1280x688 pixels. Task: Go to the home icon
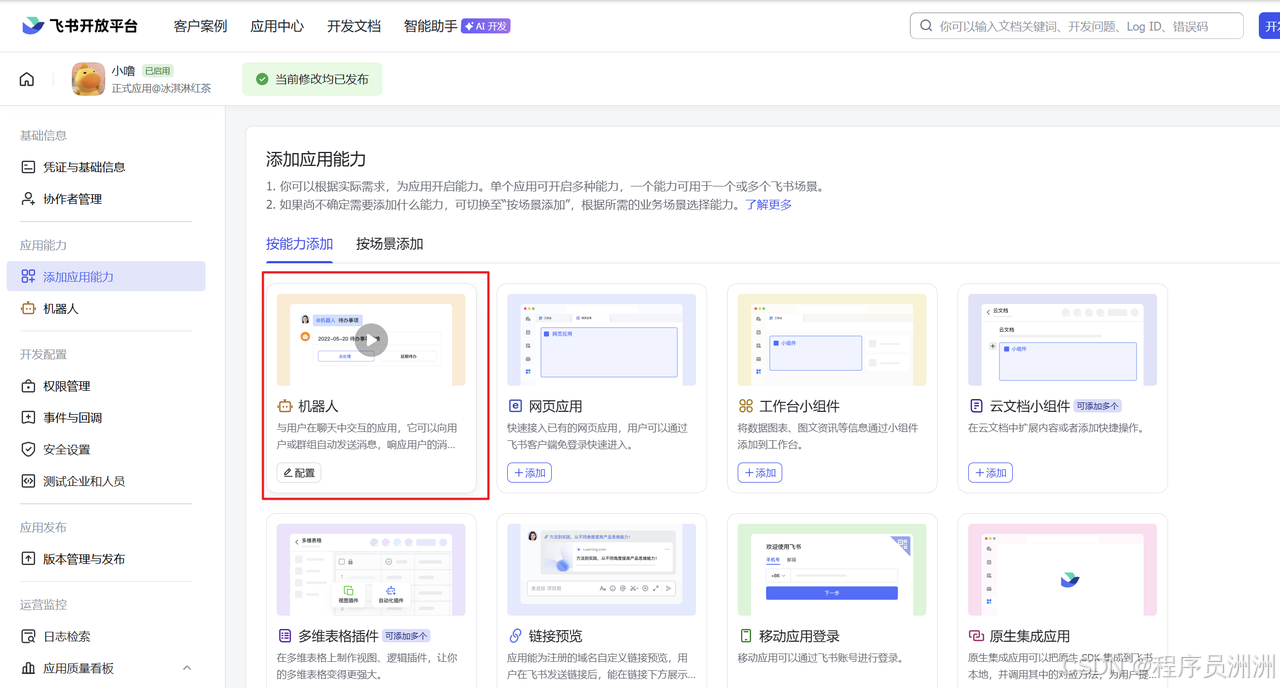27,79
